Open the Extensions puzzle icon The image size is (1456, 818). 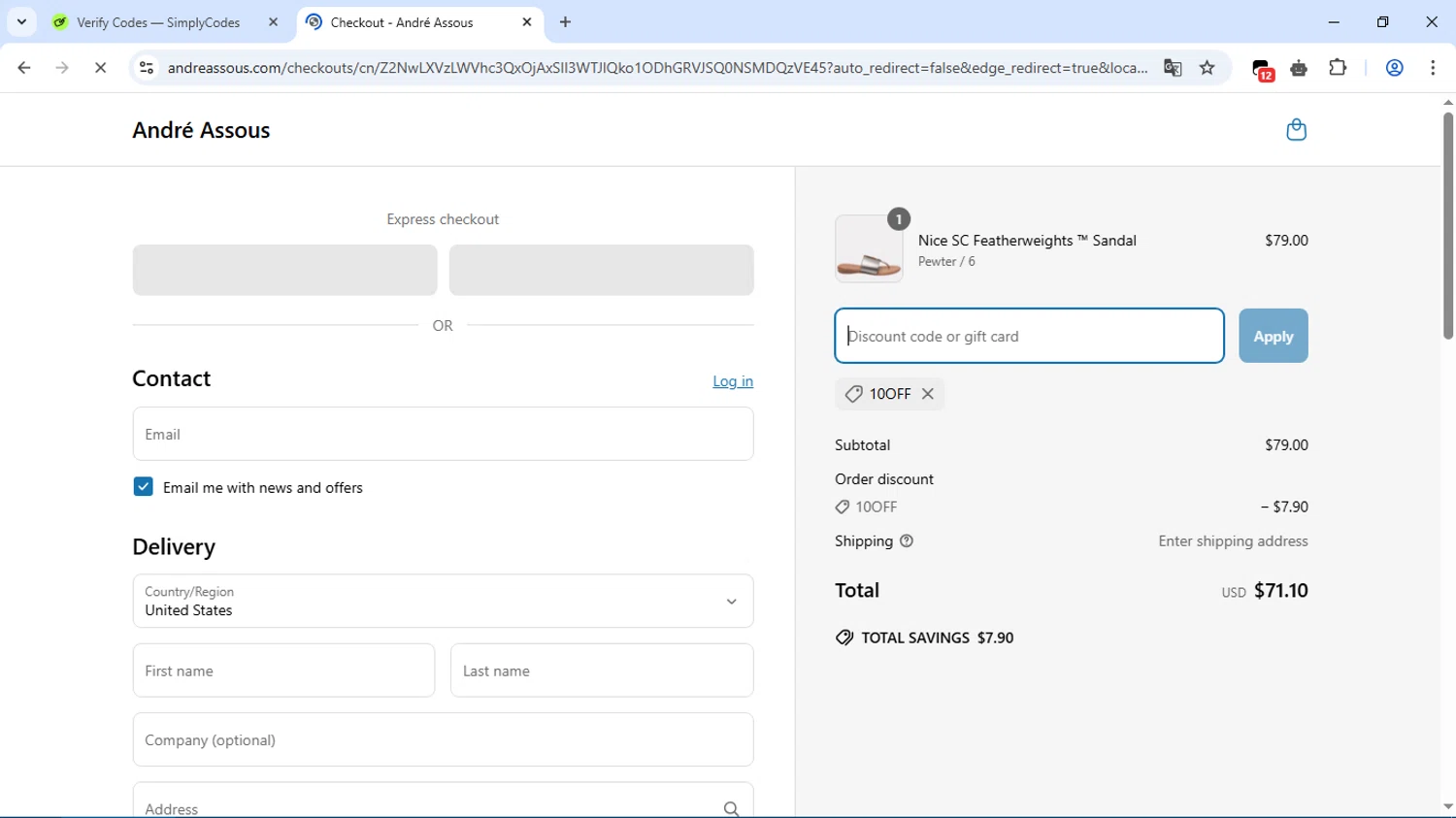pos(1338,68)
